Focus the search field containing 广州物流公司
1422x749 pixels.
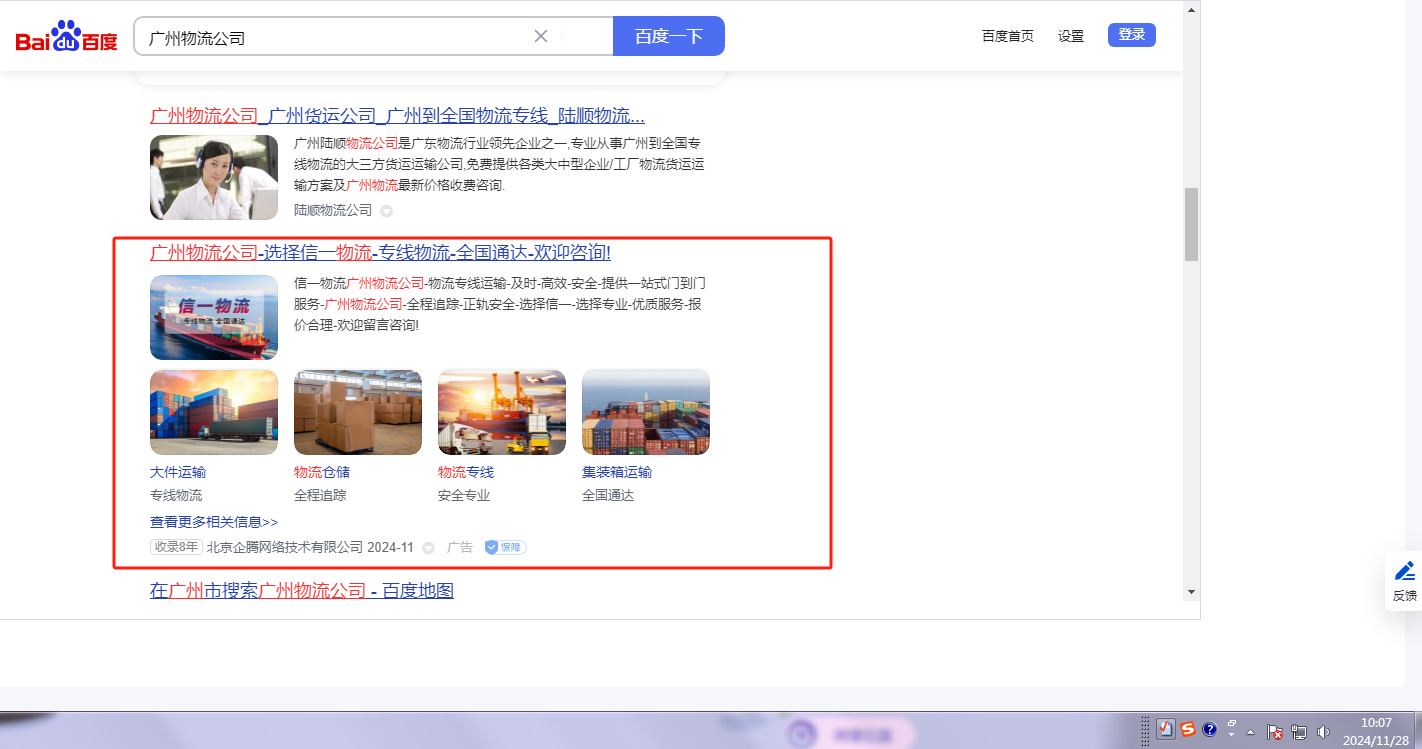click(335, 37)
